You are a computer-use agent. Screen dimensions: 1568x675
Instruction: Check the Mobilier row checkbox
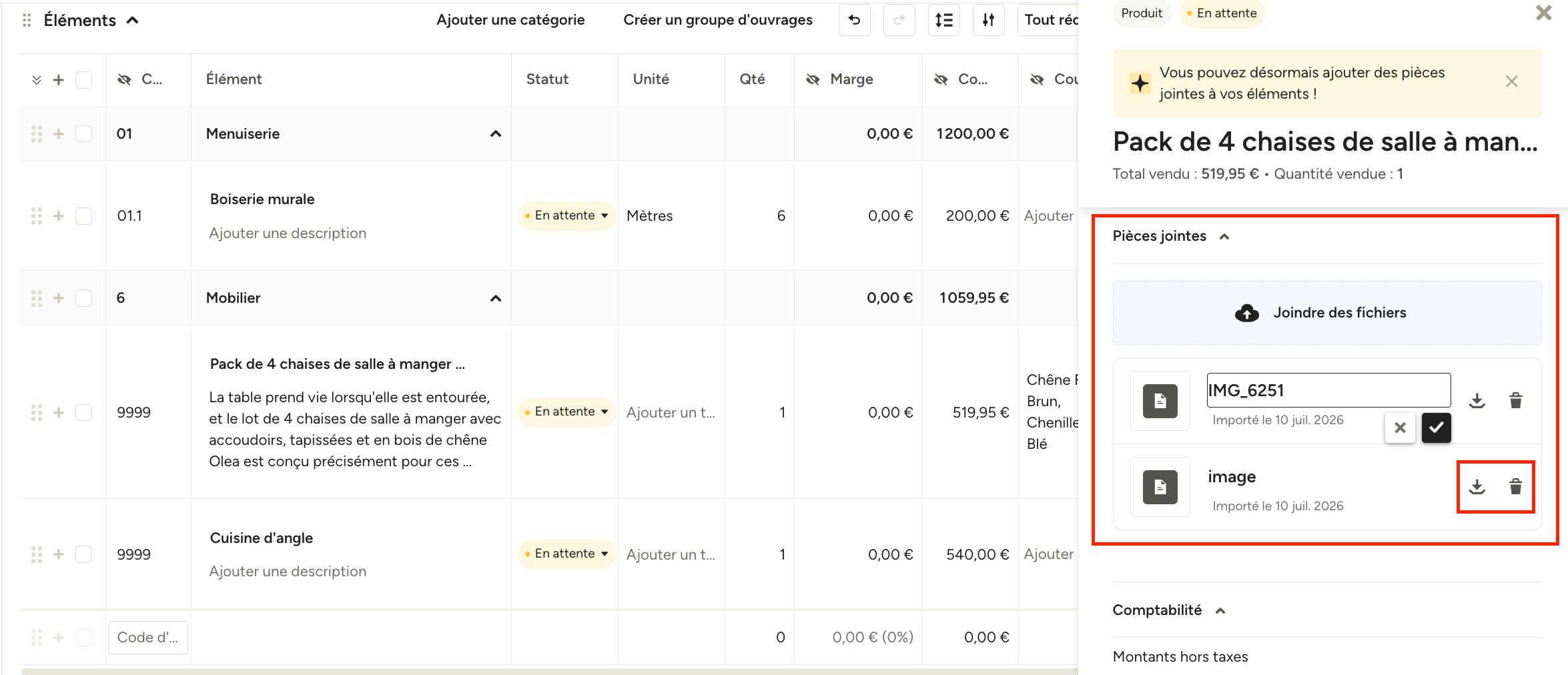pyautogui.click(x=83, y=298)
